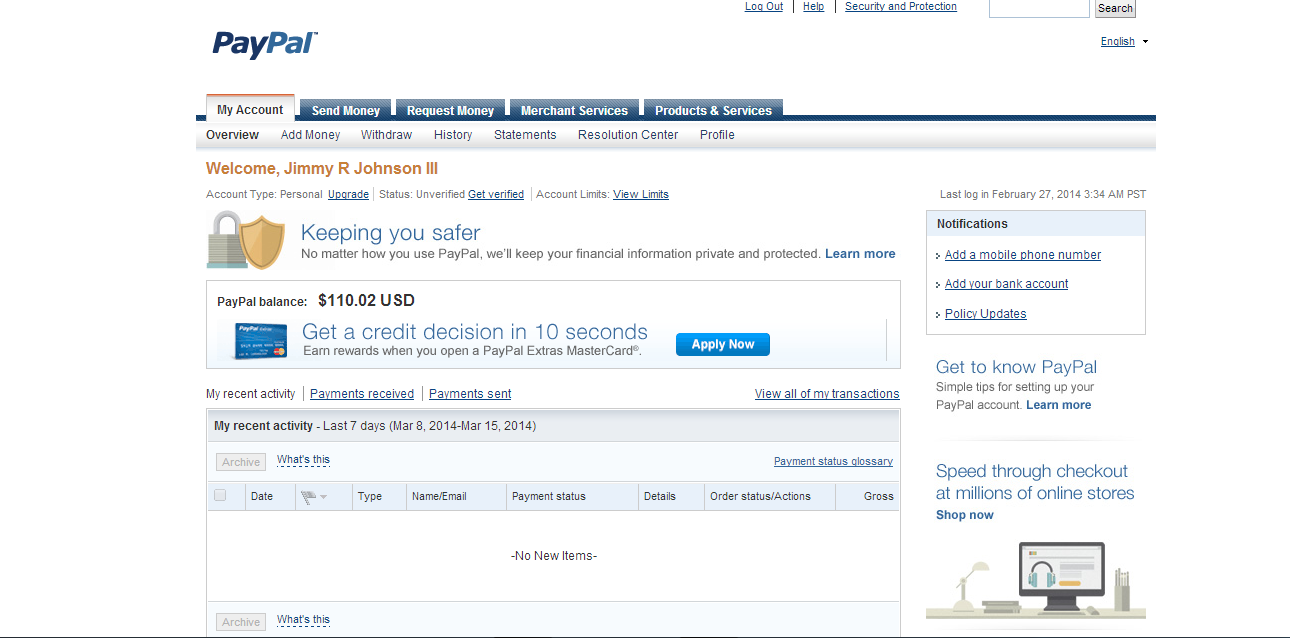Expand the flag filter dropdown arrow

[323, 497]
